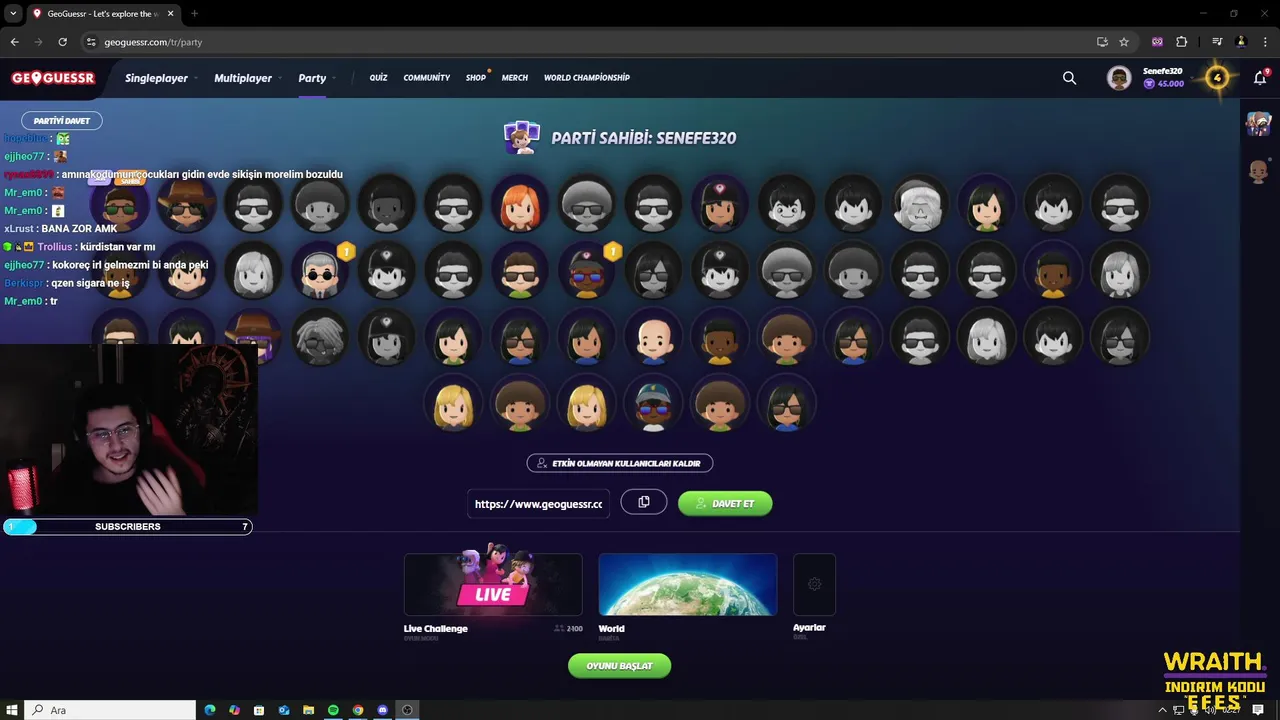This screenshot has width=1280, height=720.
Task: Click the Senefe320 profile avatar
Action: (x=1119, y=78)
